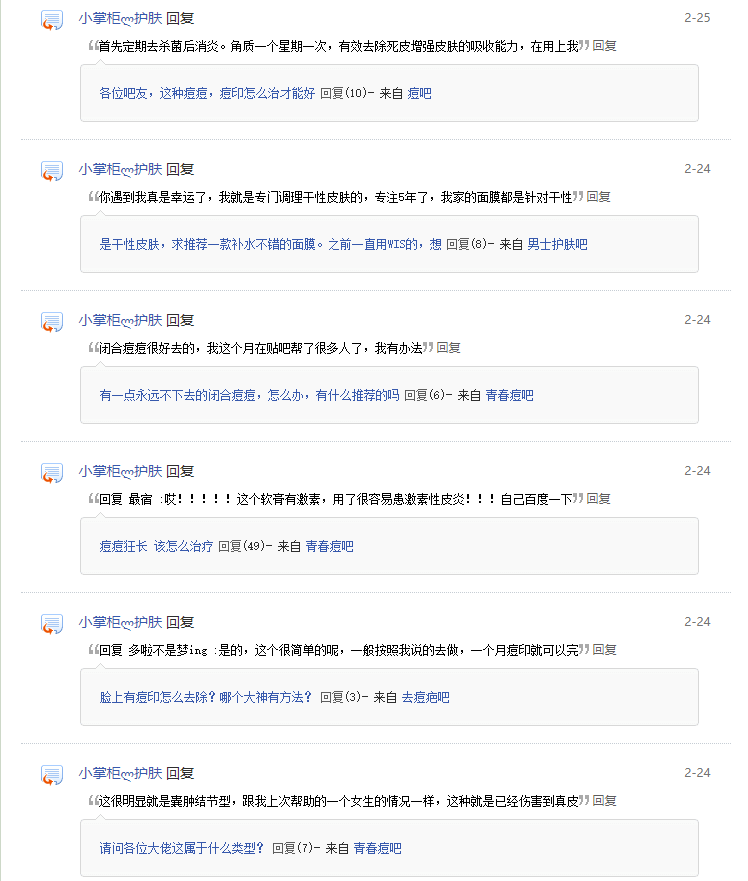Go to the 痘吧 forum
The height and width of the screenshot is (881, 748).
[x=419, y=93]
